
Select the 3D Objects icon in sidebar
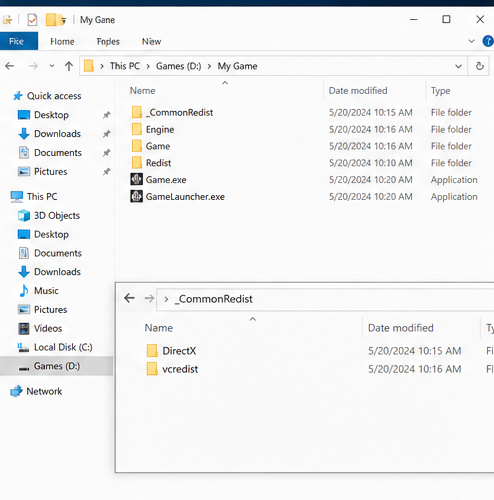pos(24,215)
